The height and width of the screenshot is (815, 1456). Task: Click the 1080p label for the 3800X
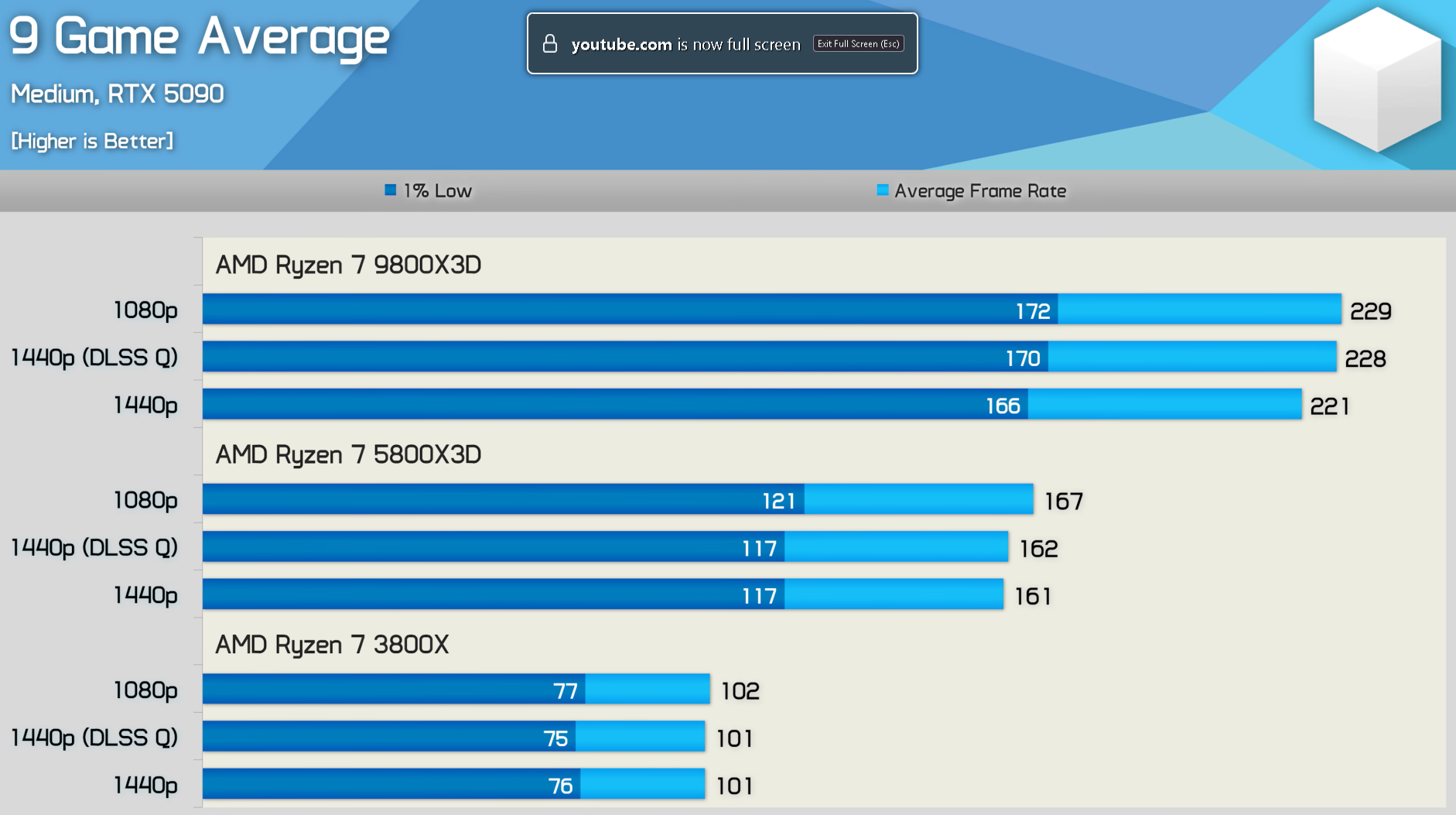(145, 690)
